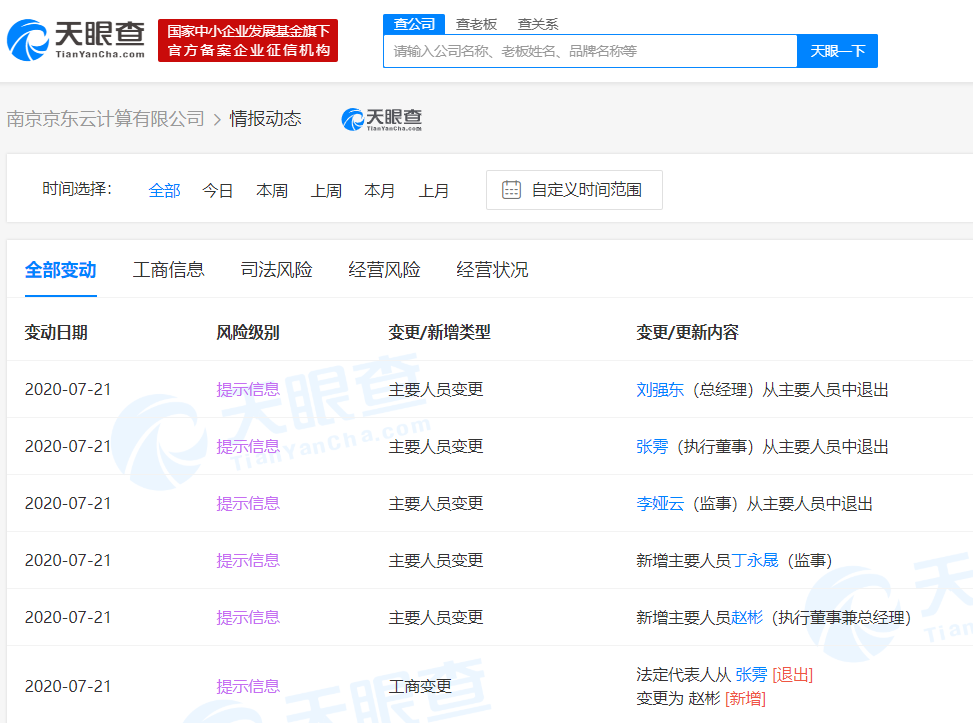Open the 南京京东云计算有限公司 breadcrumb link

105,119
